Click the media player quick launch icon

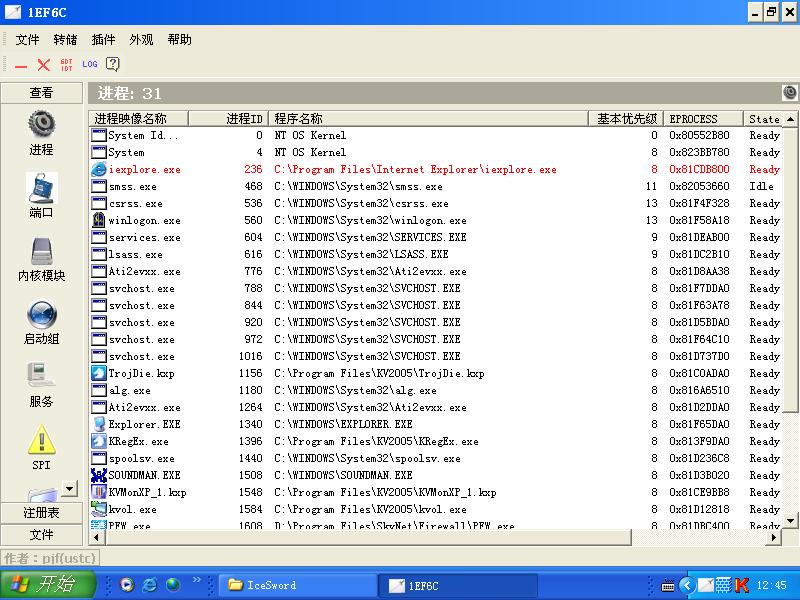coord(127,584)
